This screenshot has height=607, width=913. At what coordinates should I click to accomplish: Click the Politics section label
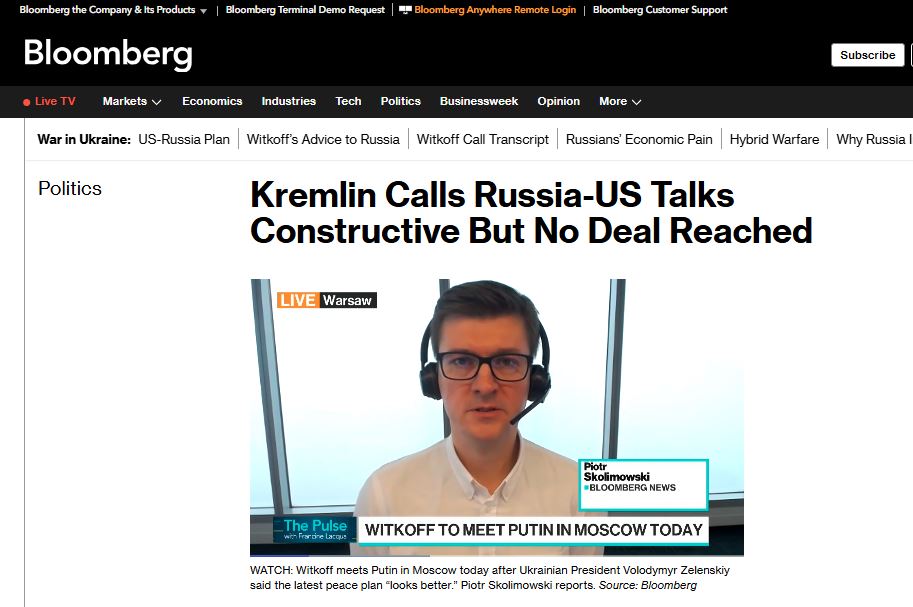tap(70, 188)
